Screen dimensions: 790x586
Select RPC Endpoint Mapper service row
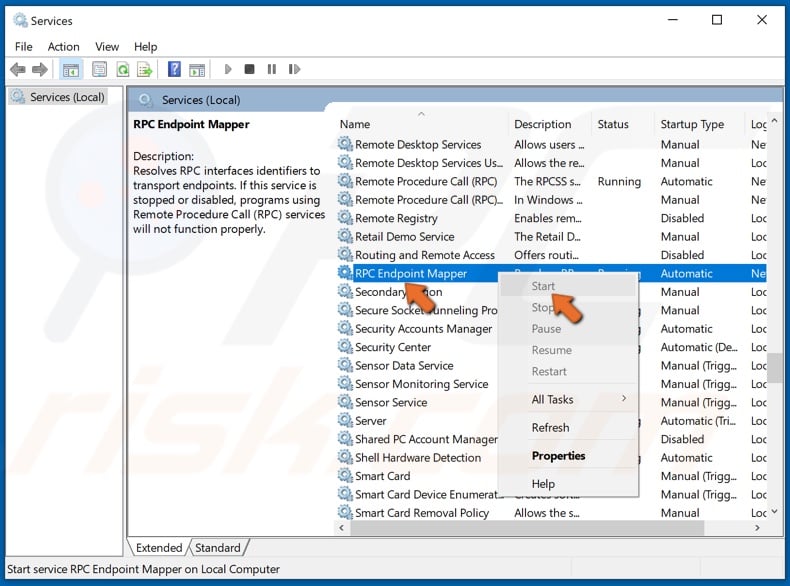pos(551,273)
